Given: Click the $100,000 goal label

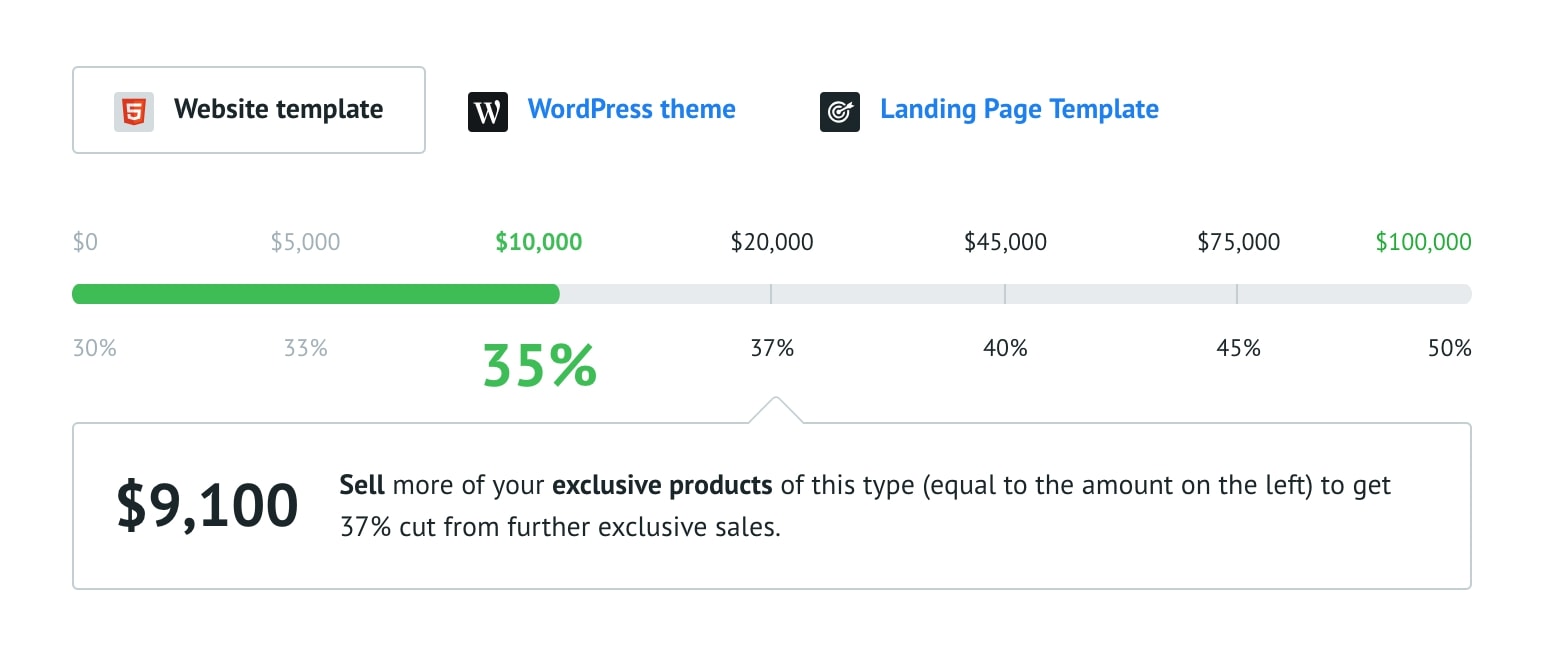Looking at the screenshot, I should pos(1423,242).
